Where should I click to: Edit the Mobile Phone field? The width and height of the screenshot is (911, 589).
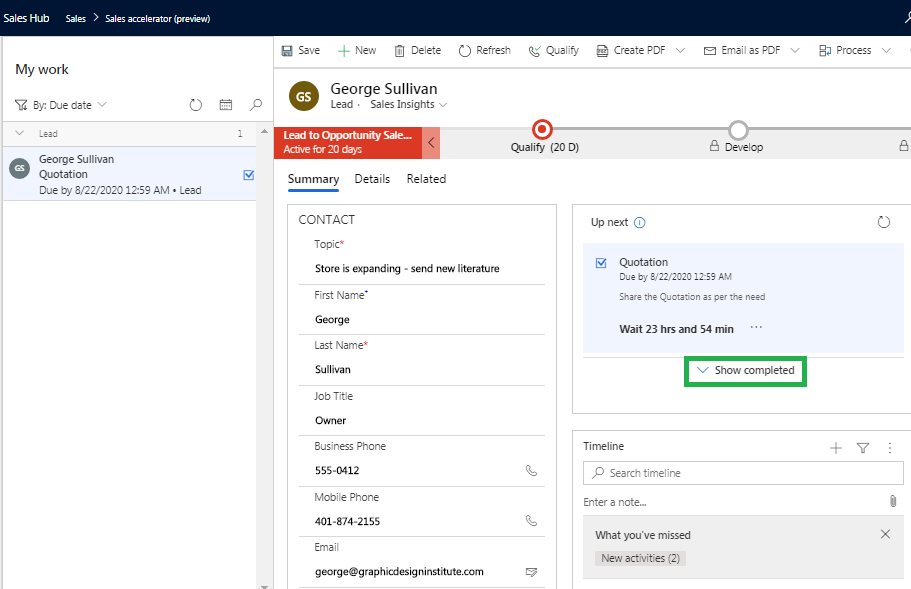[x=410, y=522]
